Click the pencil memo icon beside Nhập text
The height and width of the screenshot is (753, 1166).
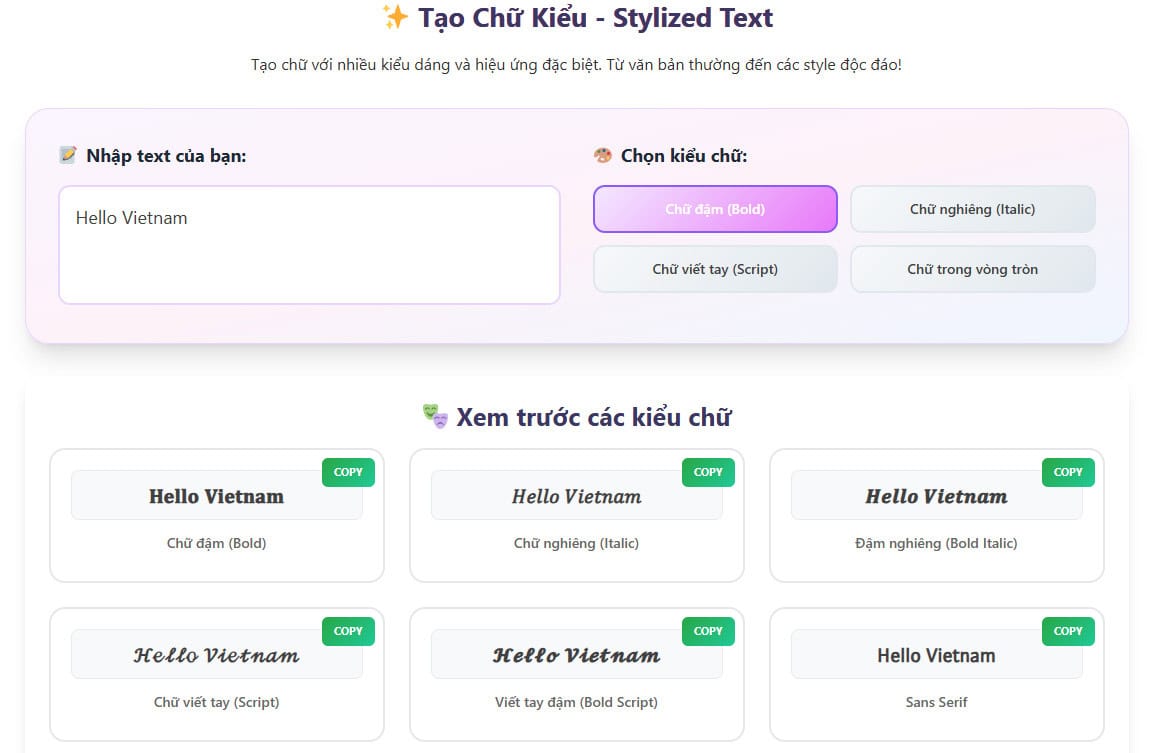click(x=68, y=155)
